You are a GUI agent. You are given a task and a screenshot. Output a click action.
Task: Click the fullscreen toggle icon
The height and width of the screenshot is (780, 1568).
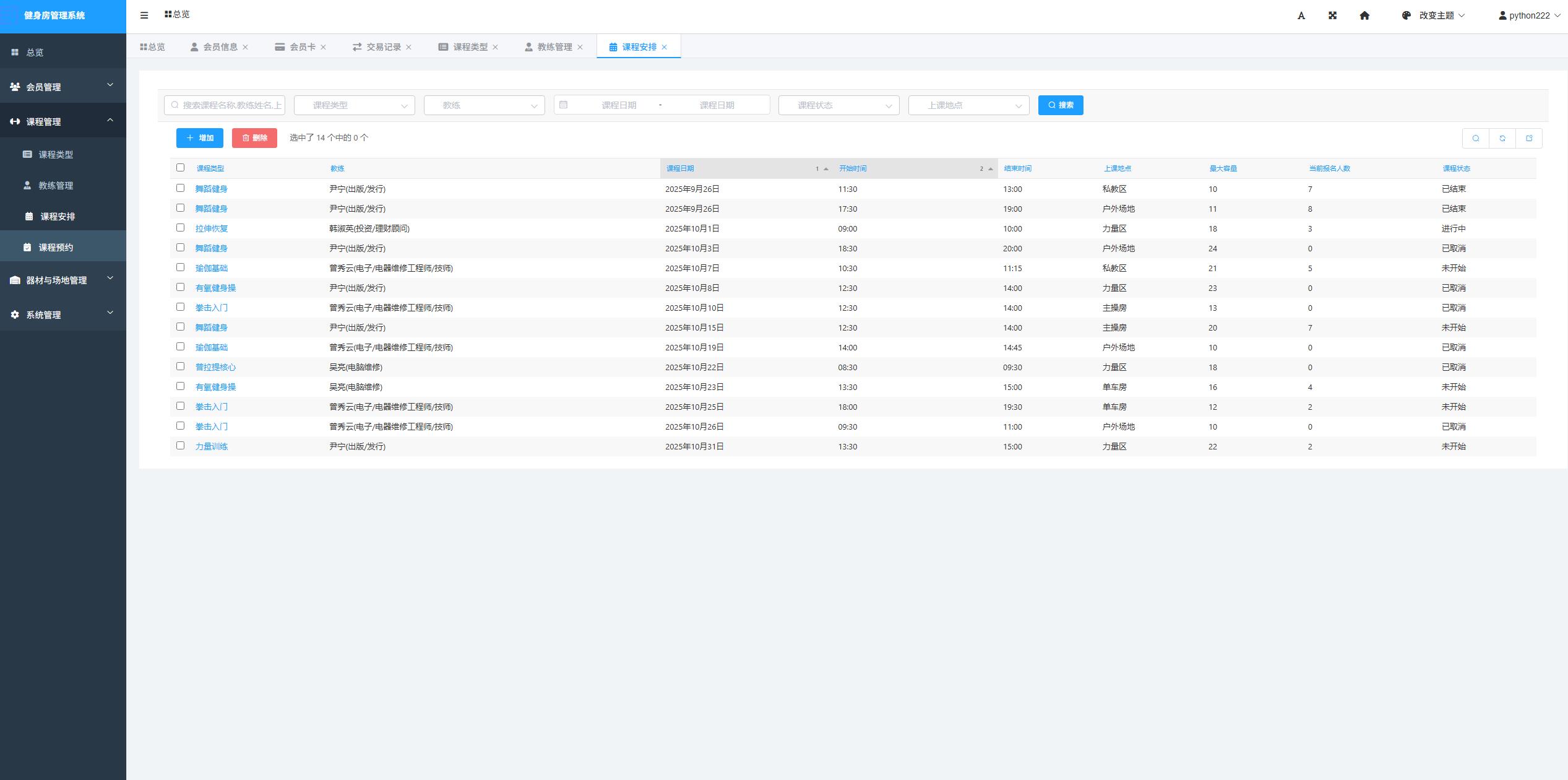pos(1332,15)
